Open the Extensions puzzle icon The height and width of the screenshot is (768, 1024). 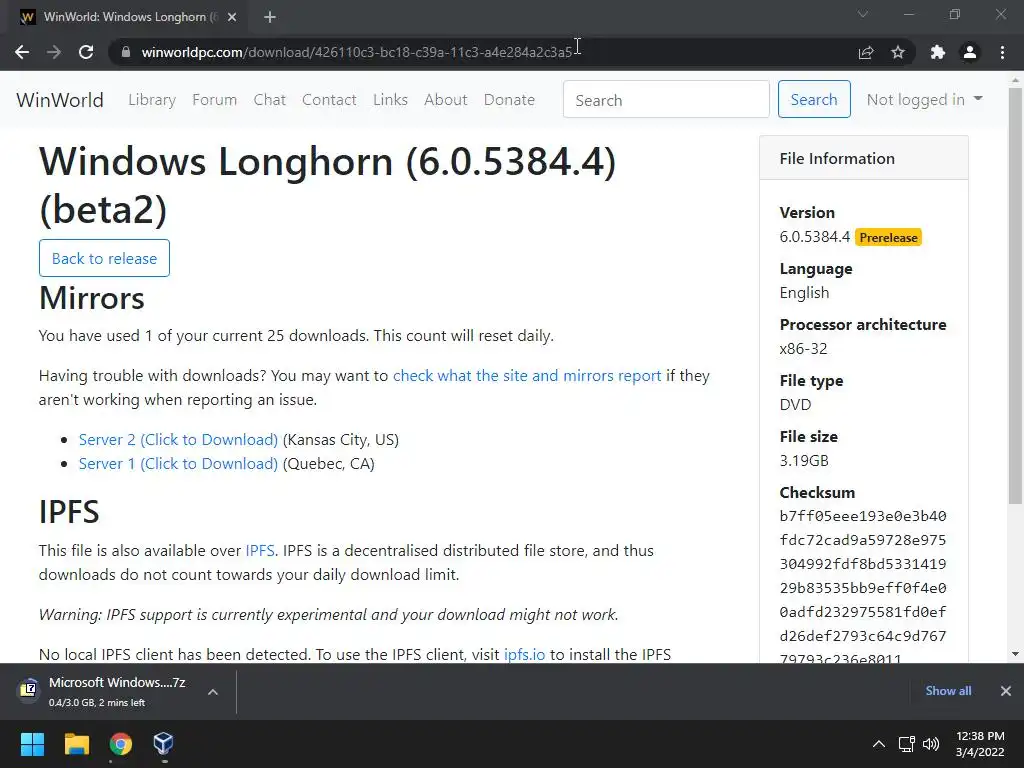click(938, 52)
